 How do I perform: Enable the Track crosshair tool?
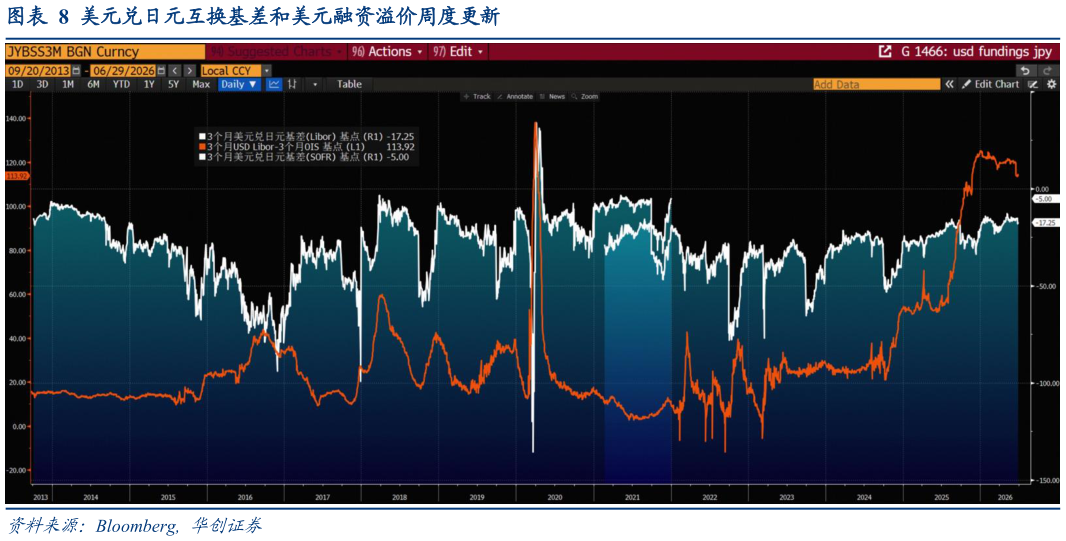(x=477, y=97)
